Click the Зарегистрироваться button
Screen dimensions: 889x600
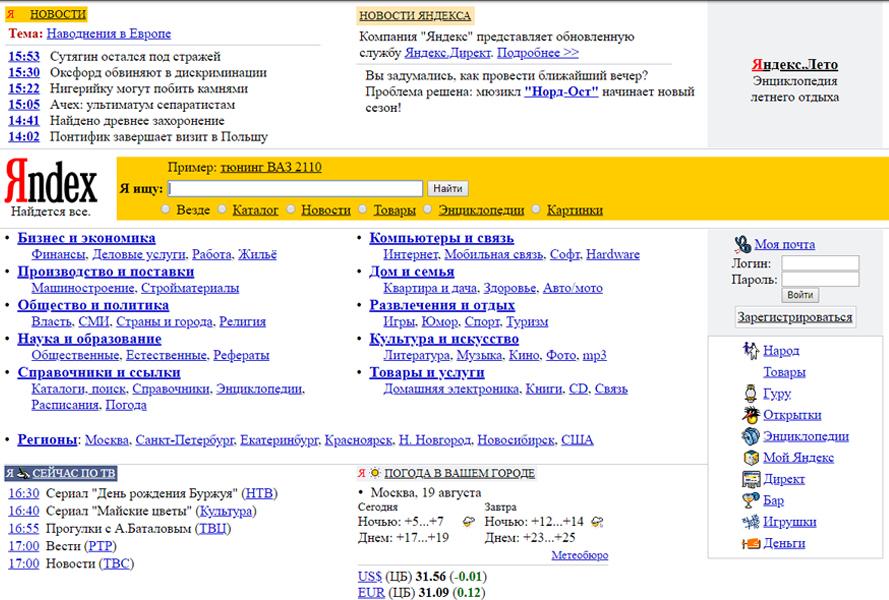click(795, 317)
